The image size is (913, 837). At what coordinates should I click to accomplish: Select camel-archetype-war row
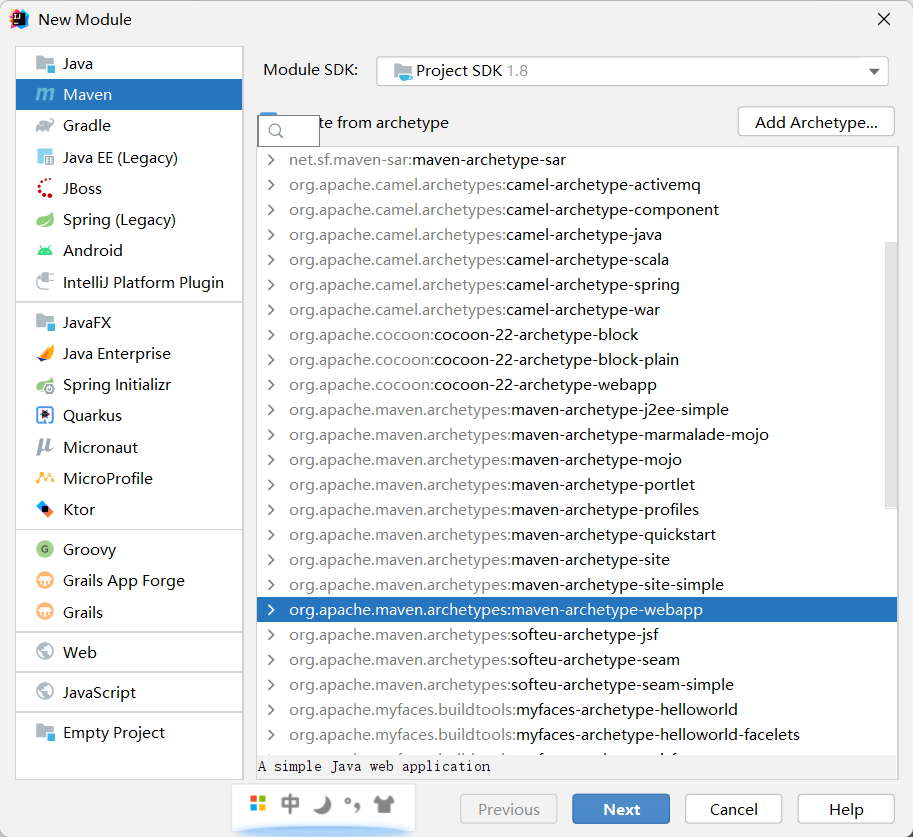[576, 310]
